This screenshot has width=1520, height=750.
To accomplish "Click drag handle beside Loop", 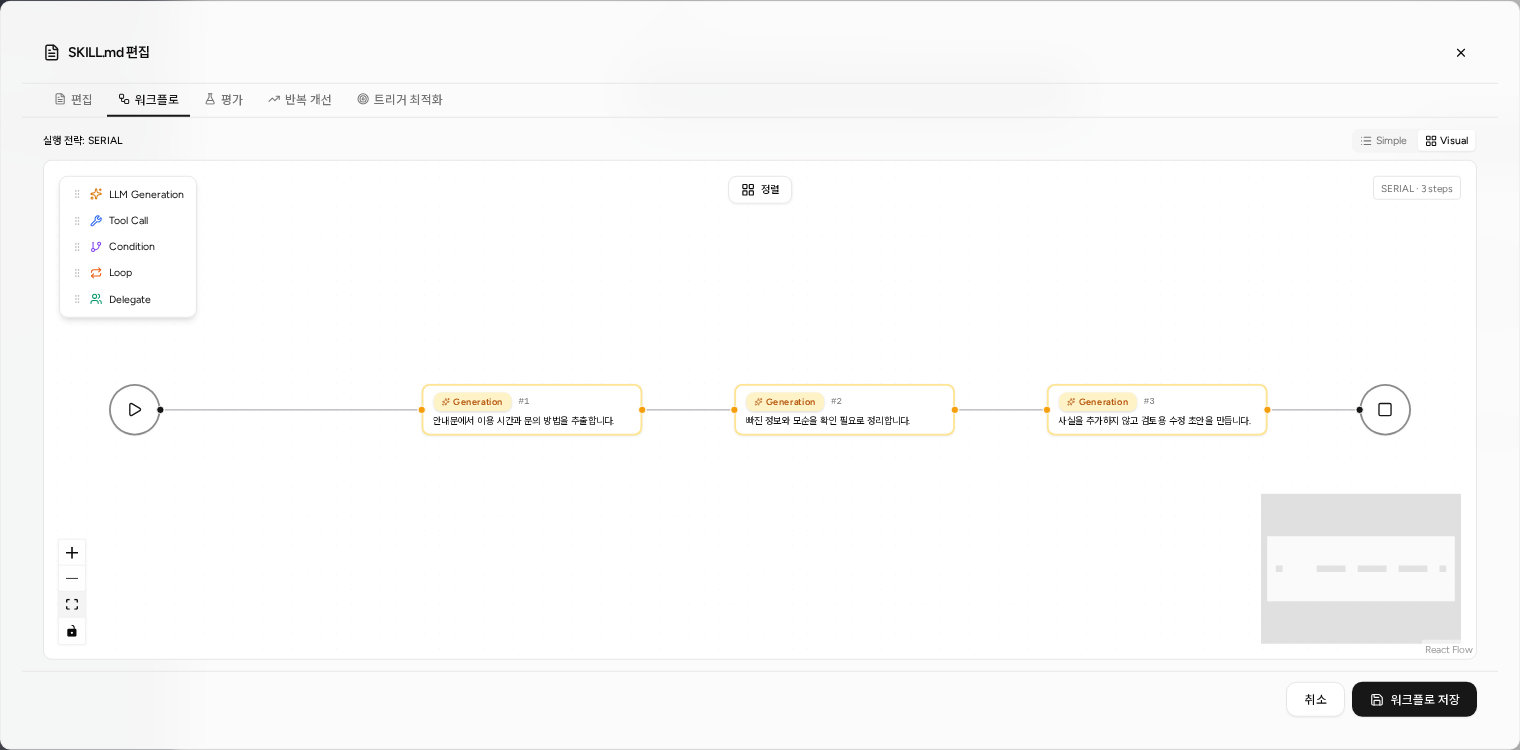I will click(77, 272).
